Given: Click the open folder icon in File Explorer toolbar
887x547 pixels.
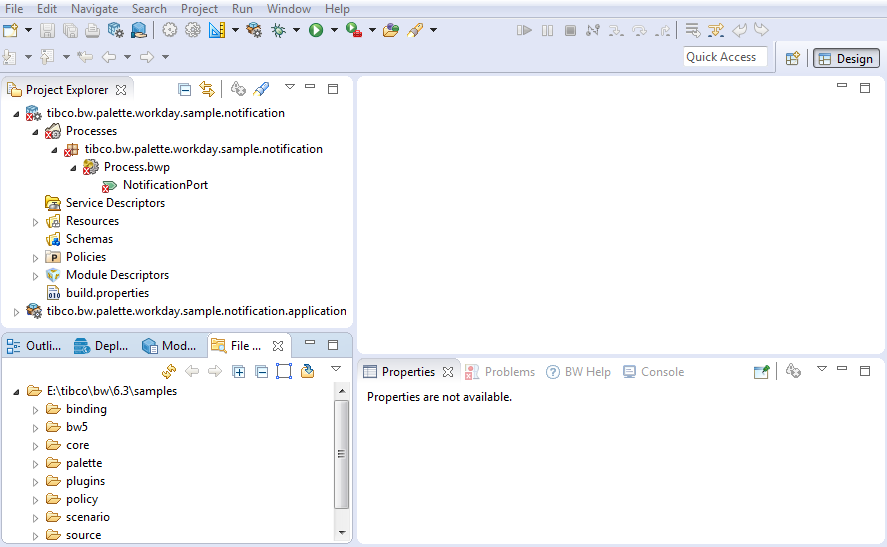Looking at the screenshot, I should [x=307, y=371].
